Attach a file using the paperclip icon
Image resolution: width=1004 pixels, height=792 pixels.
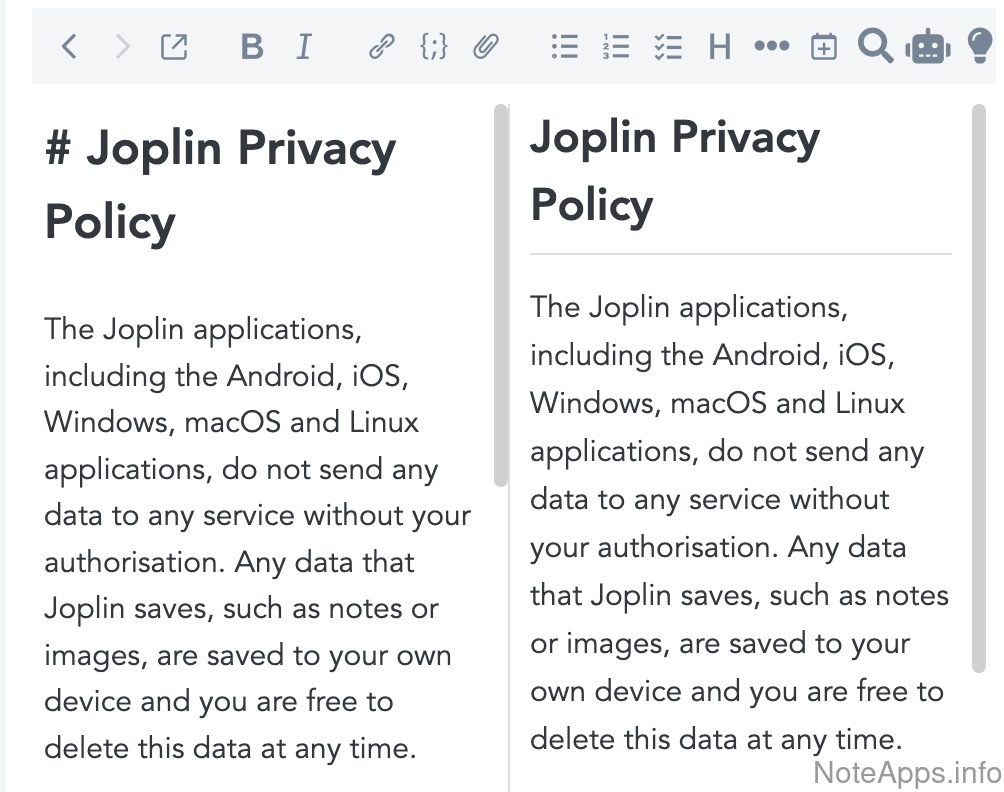[486, 46]
